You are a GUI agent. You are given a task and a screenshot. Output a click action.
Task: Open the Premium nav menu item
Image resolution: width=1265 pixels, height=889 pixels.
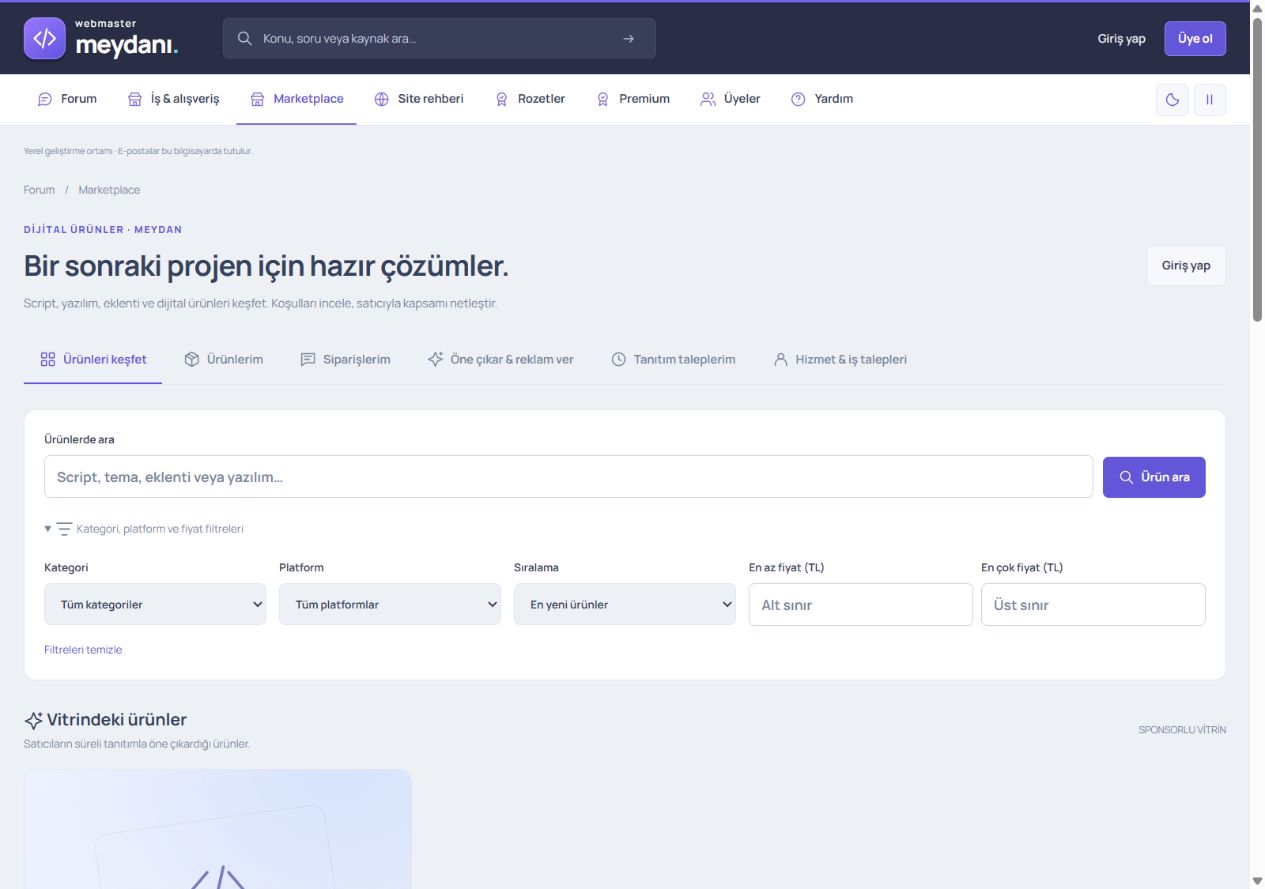click(x=633, y=99)
